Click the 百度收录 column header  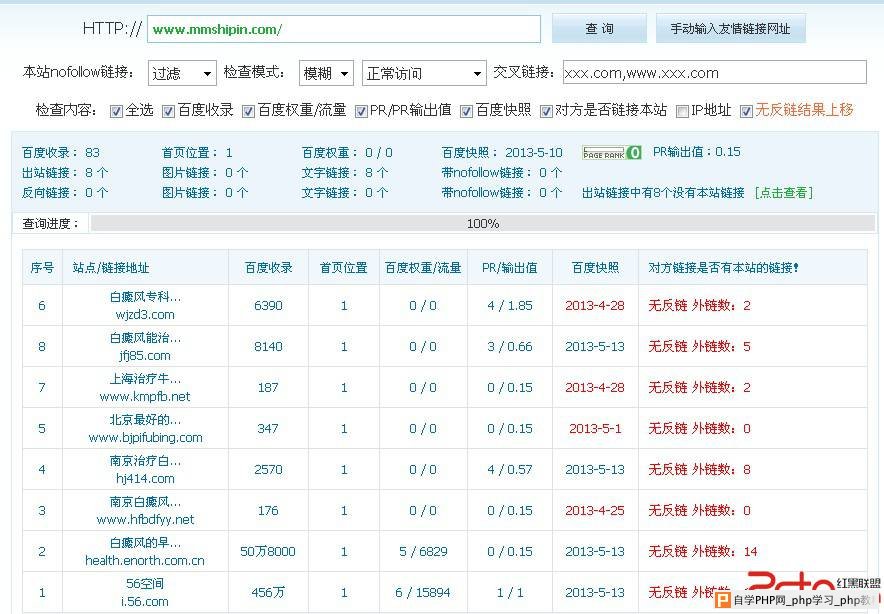tap(269, 268)
